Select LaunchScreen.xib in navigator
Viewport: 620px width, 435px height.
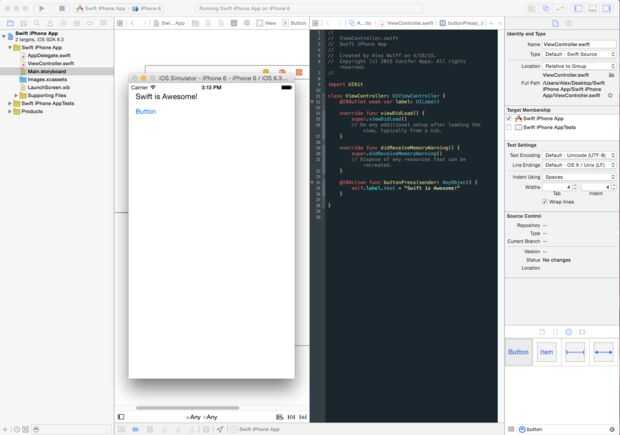click(48, 87)
